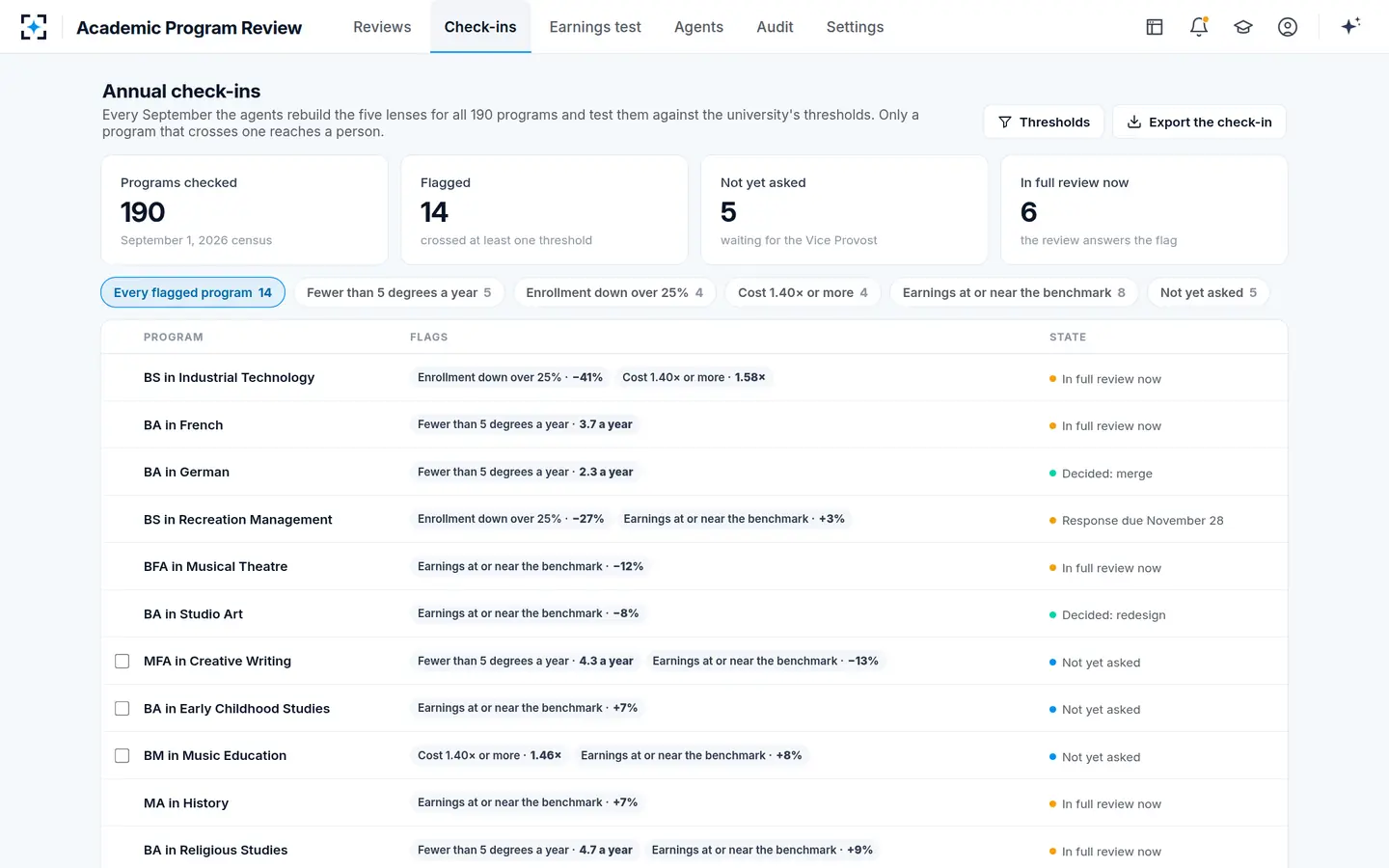Open the notifications bell
Image resolution: width=1389 pixels, height=868 pixels.
click(x=1199, y=27)
